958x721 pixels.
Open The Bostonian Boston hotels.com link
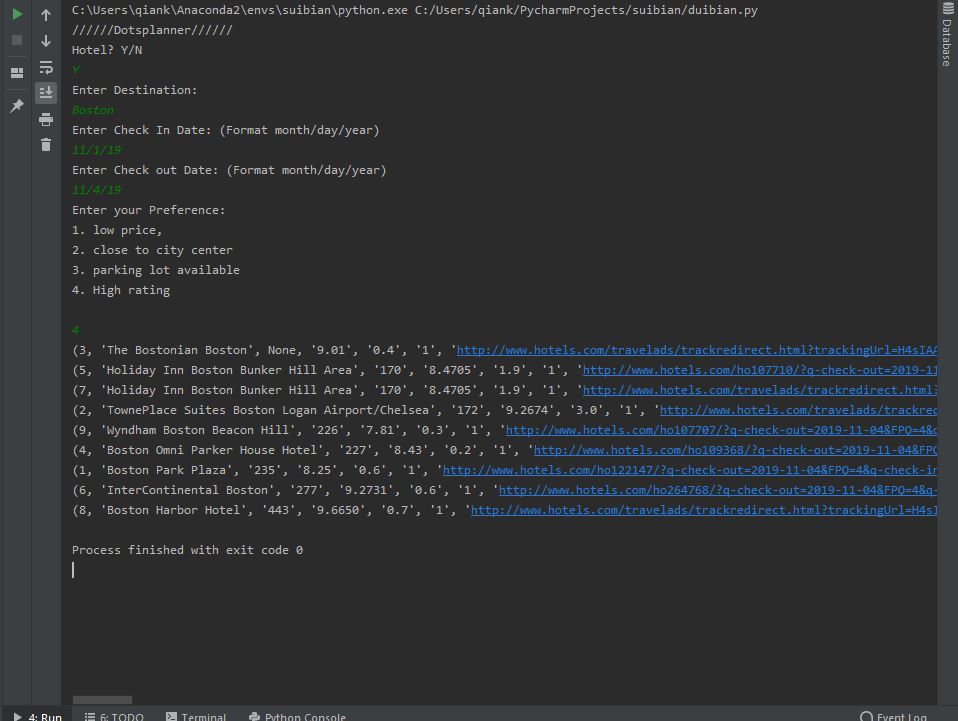697,350
